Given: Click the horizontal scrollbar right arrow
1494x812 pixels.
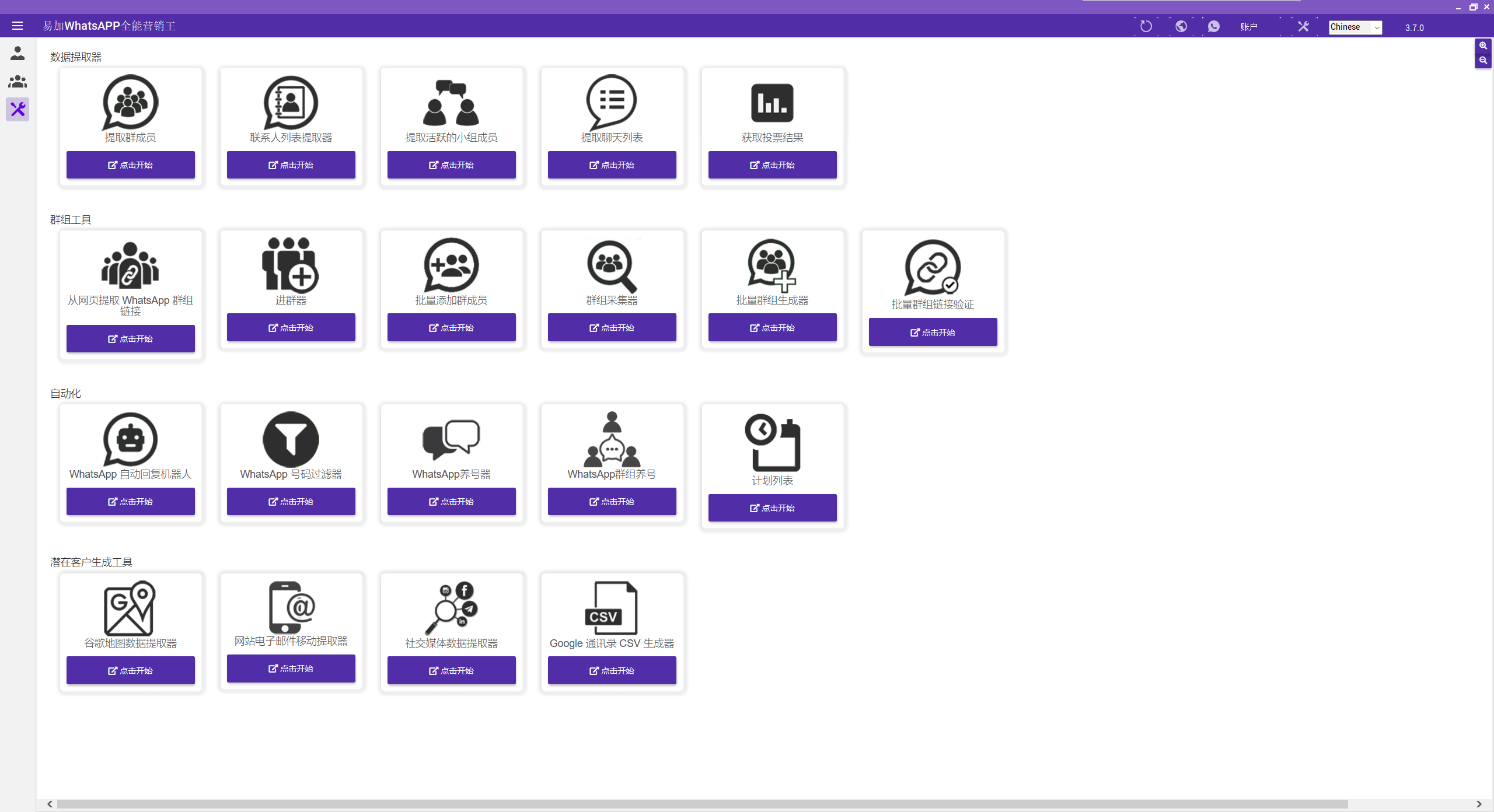Looking at the screenshot, I should tap(1478, 804).
